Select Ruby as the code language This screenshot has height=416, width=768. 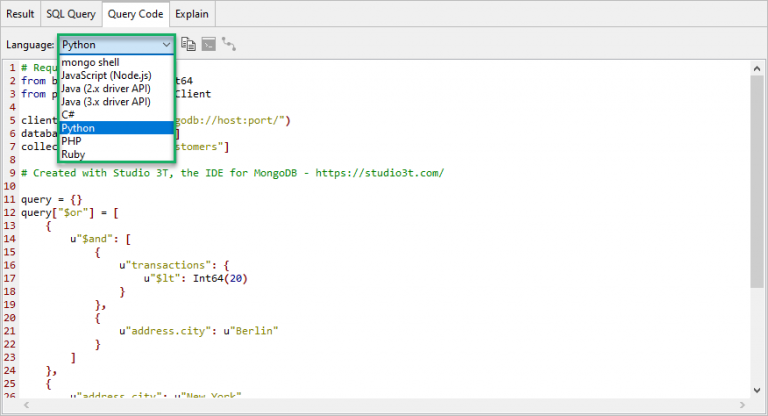coord(73,155)
